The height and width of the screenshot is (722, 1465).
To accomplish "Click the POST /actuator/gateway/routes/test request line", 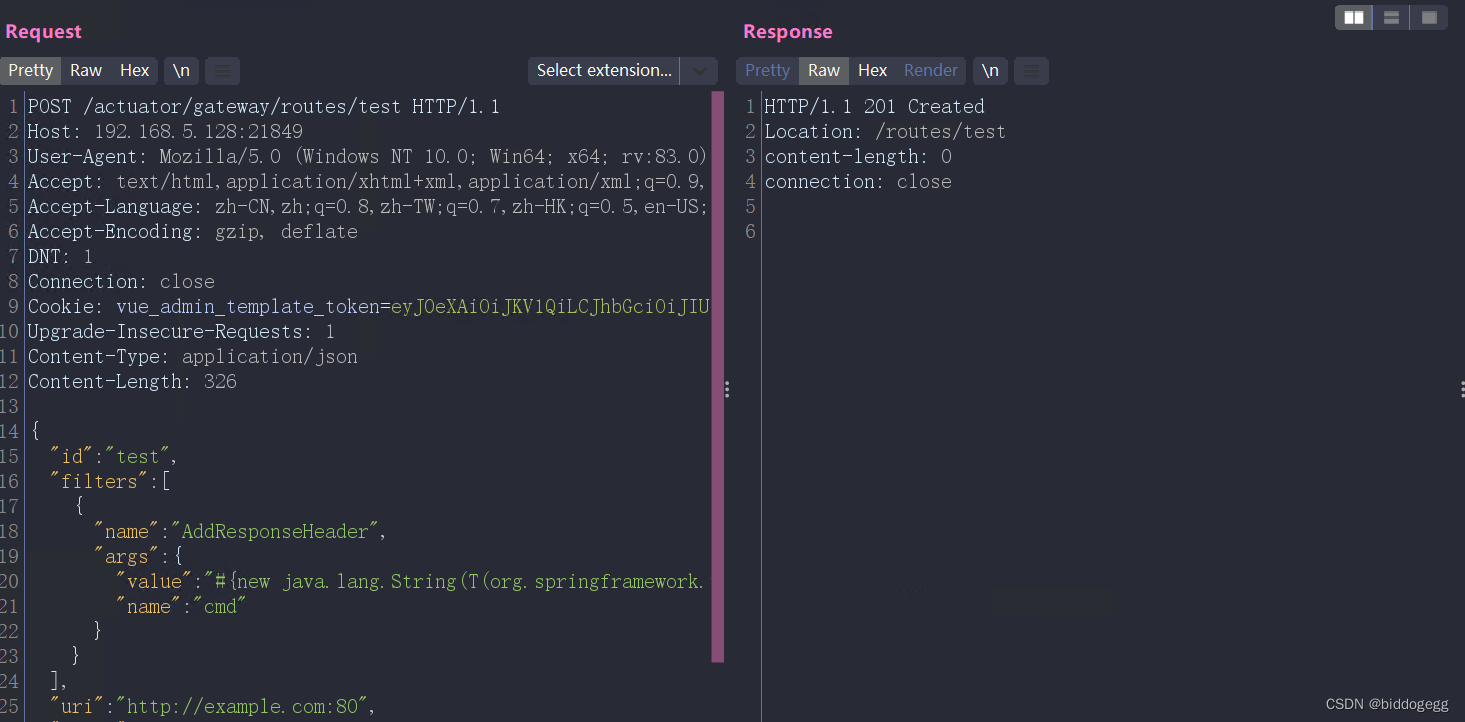I will pos(263,106).
